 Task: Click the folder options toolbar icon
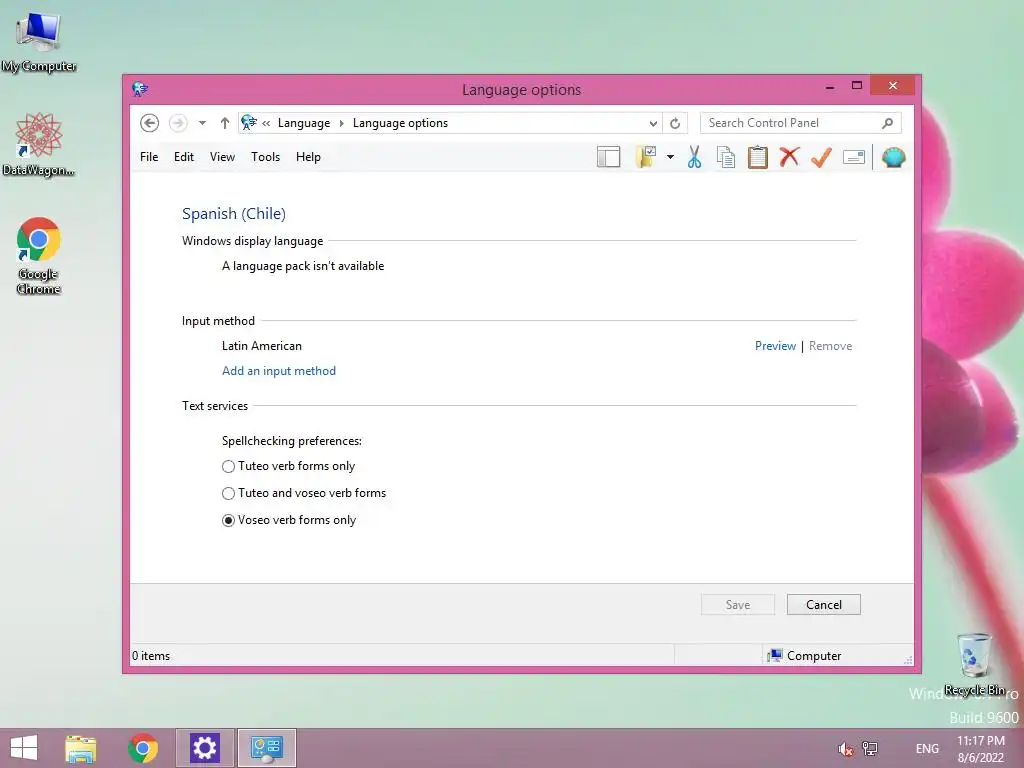[645, 157]
